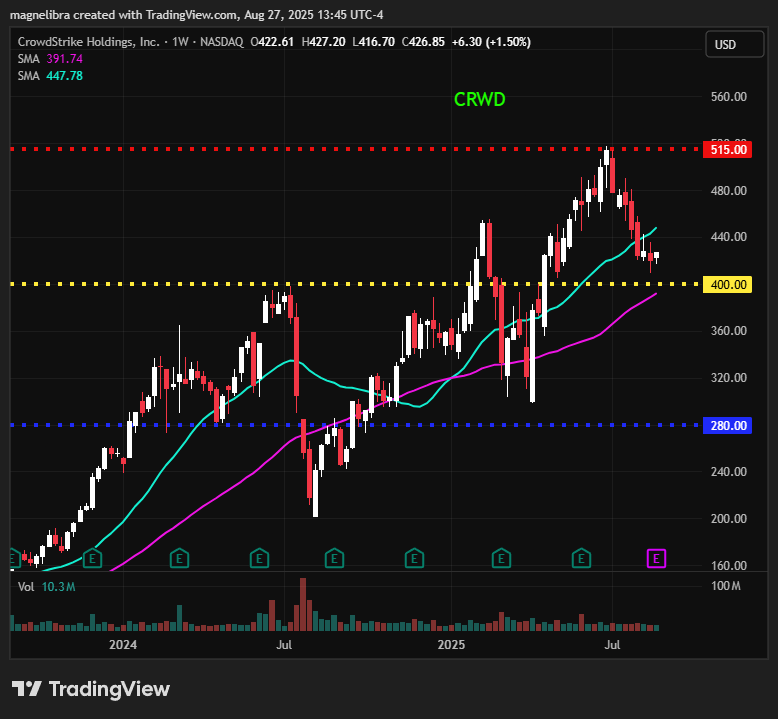778x719 pixels.
Task: Click the 320.00 price axis label
Action: click(728, 378)
